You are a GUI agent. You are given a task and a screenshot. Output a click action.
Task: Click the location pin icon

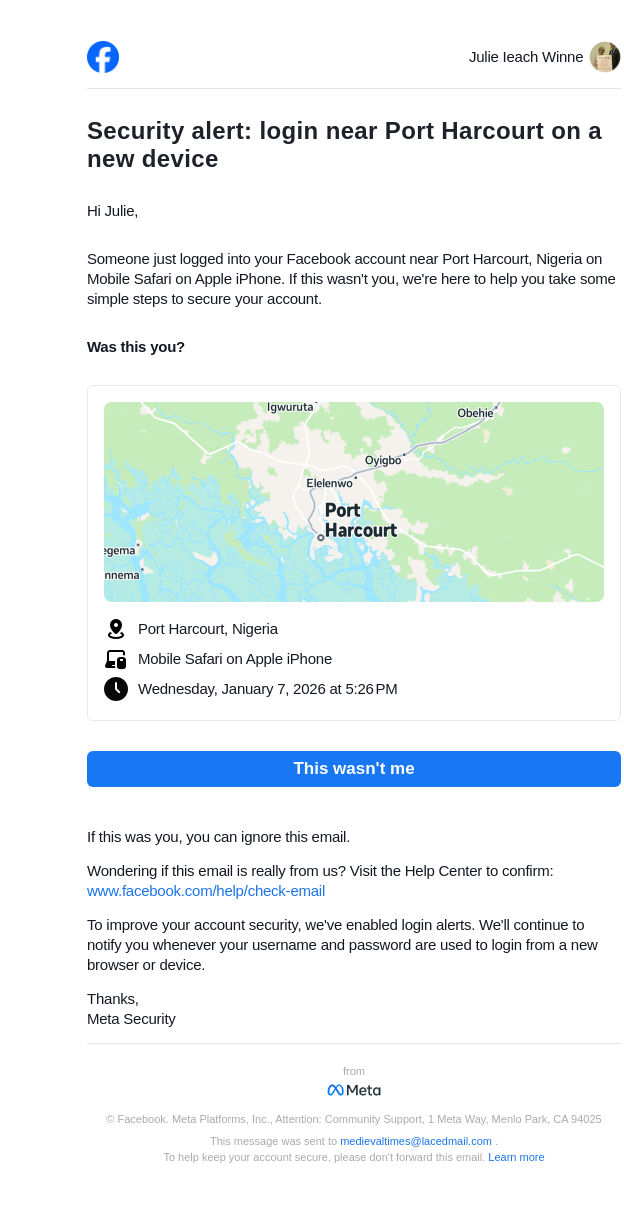[116, 629]
